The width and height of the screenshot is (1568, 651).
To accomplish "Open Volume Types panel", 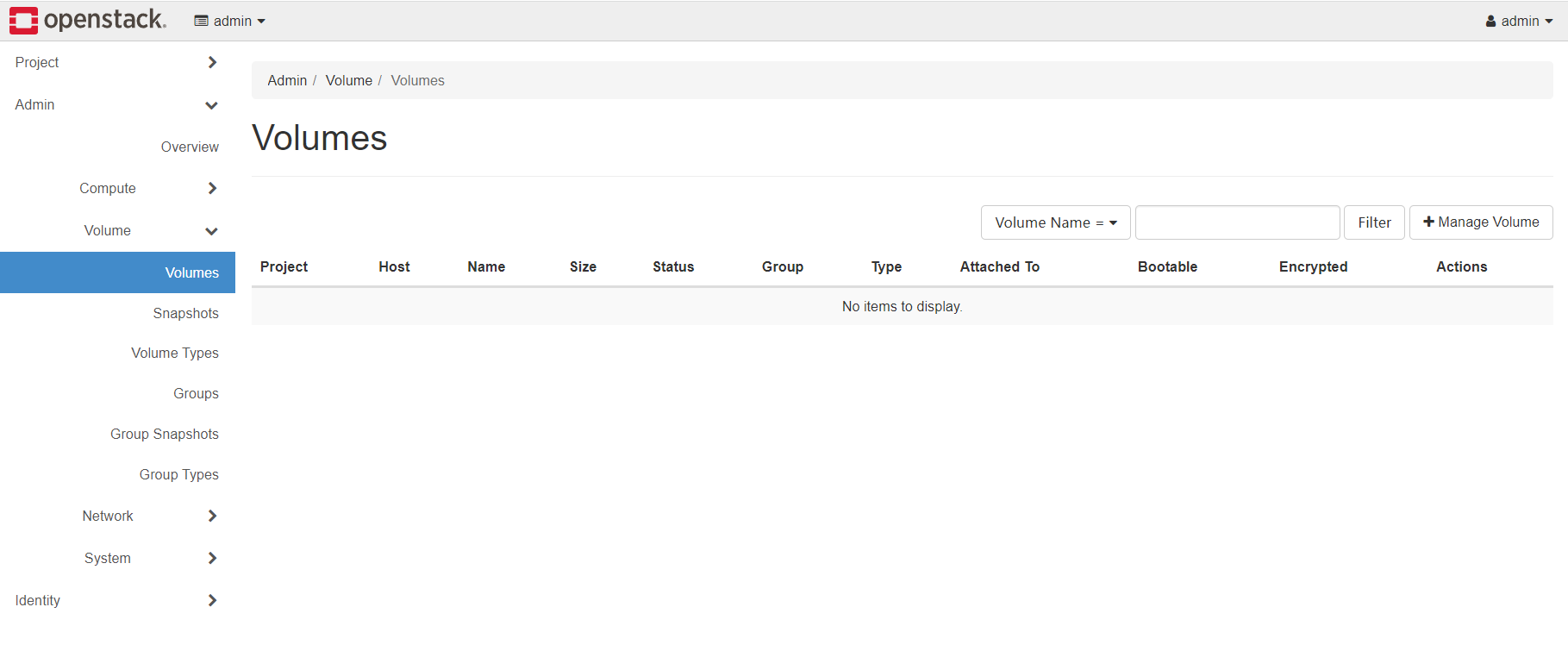I will 174,353.
